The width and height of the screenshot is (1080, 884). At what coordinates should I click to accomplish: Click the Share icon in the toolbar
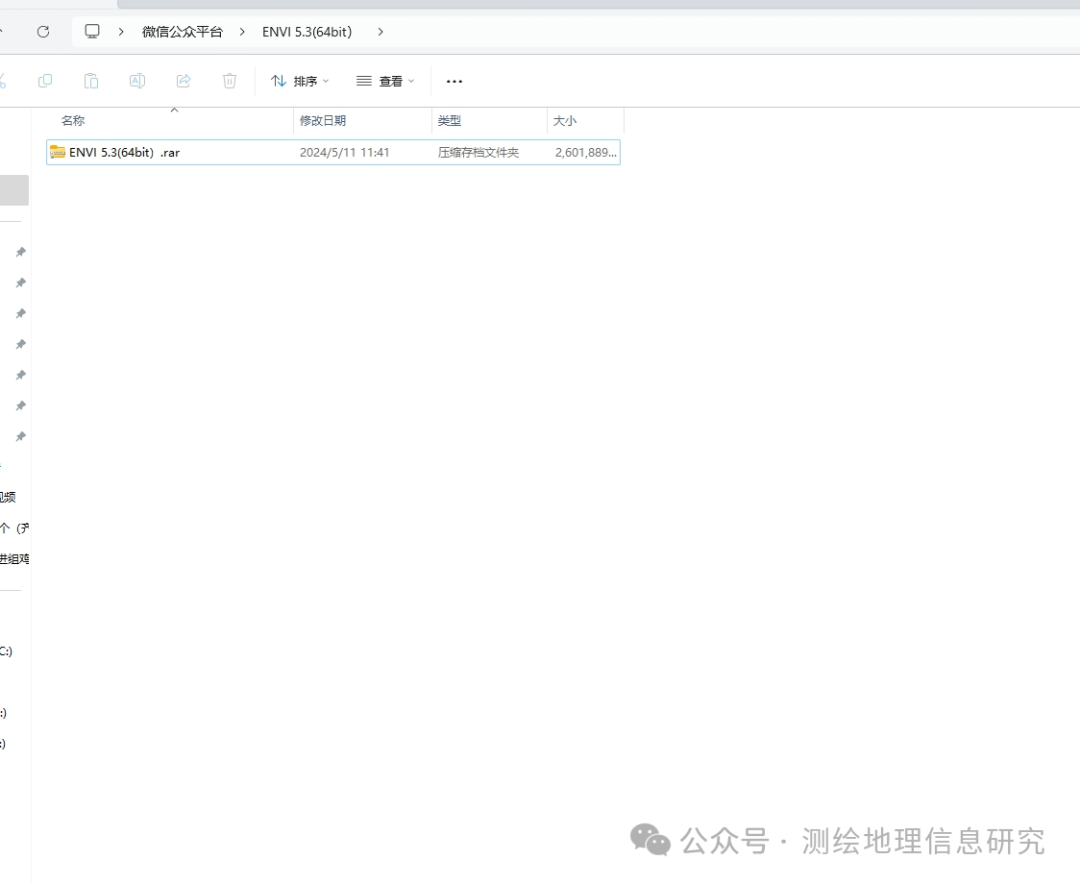coord(183,81)
